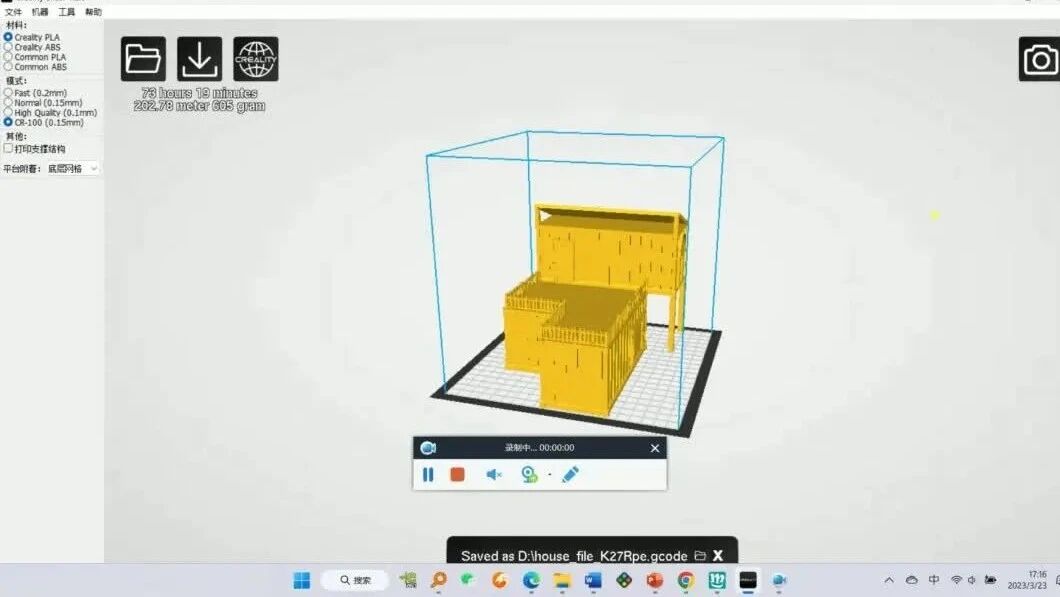This screenshot has height=597, width=1060.
Task: Open PowerPoint from the taskbar
Action: point(654,580)
